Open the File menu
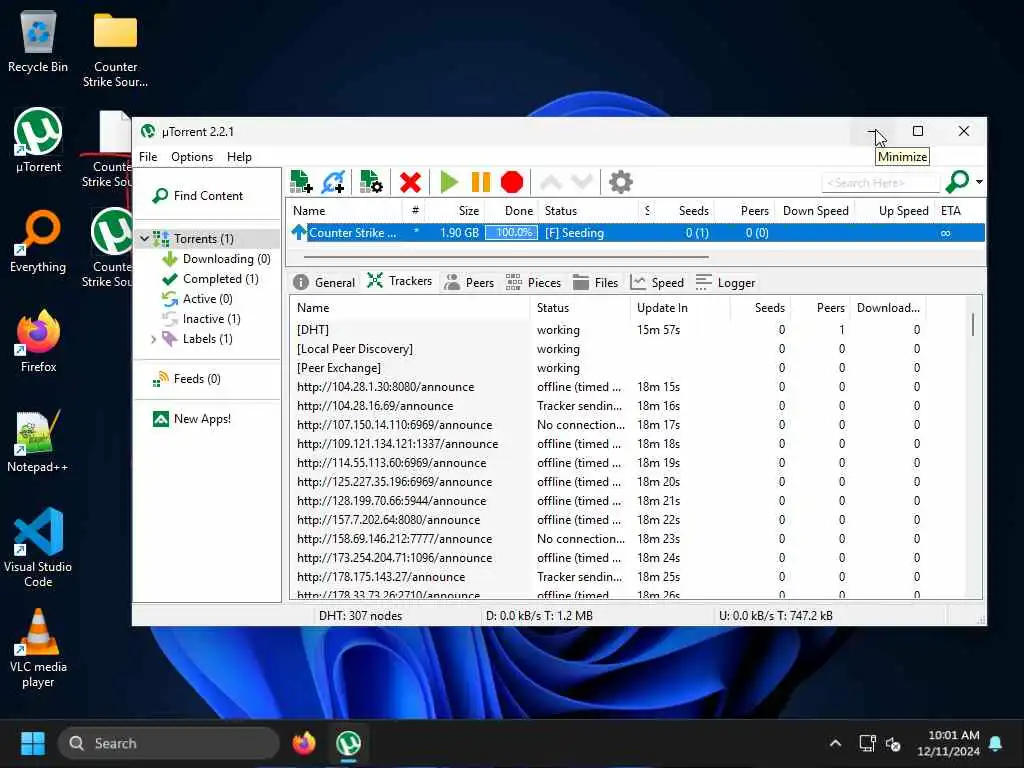The image size is (1024, 768). 148,157
